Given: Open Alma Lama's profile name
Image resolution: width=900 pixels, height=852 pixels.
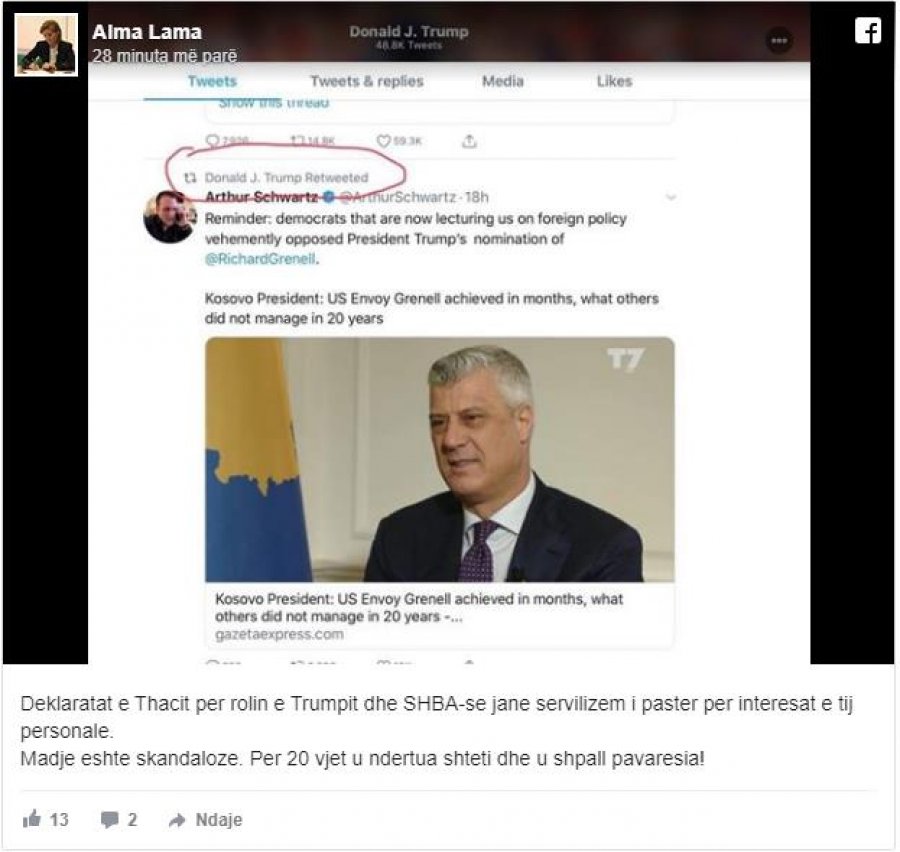Looking at the screenshot, I should tap(147, 32).
